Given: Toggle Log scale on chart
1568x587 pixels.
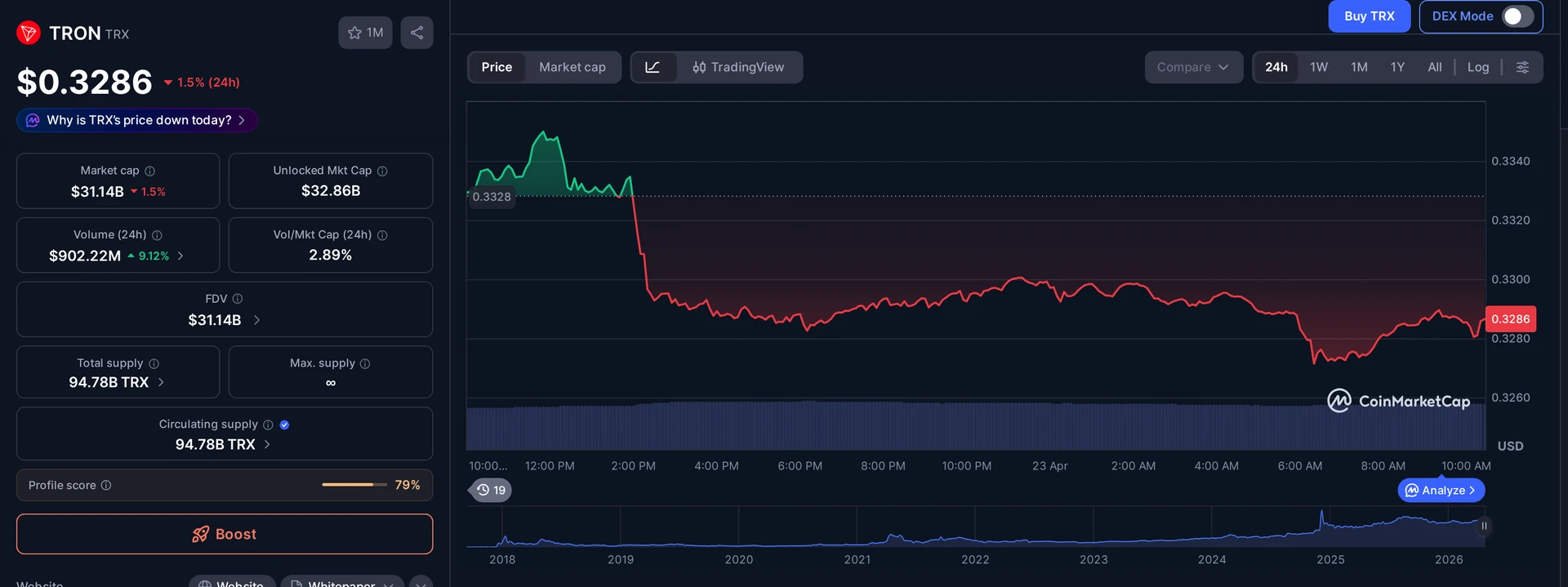Looking at the screenshot, I should pos(1478,67).
